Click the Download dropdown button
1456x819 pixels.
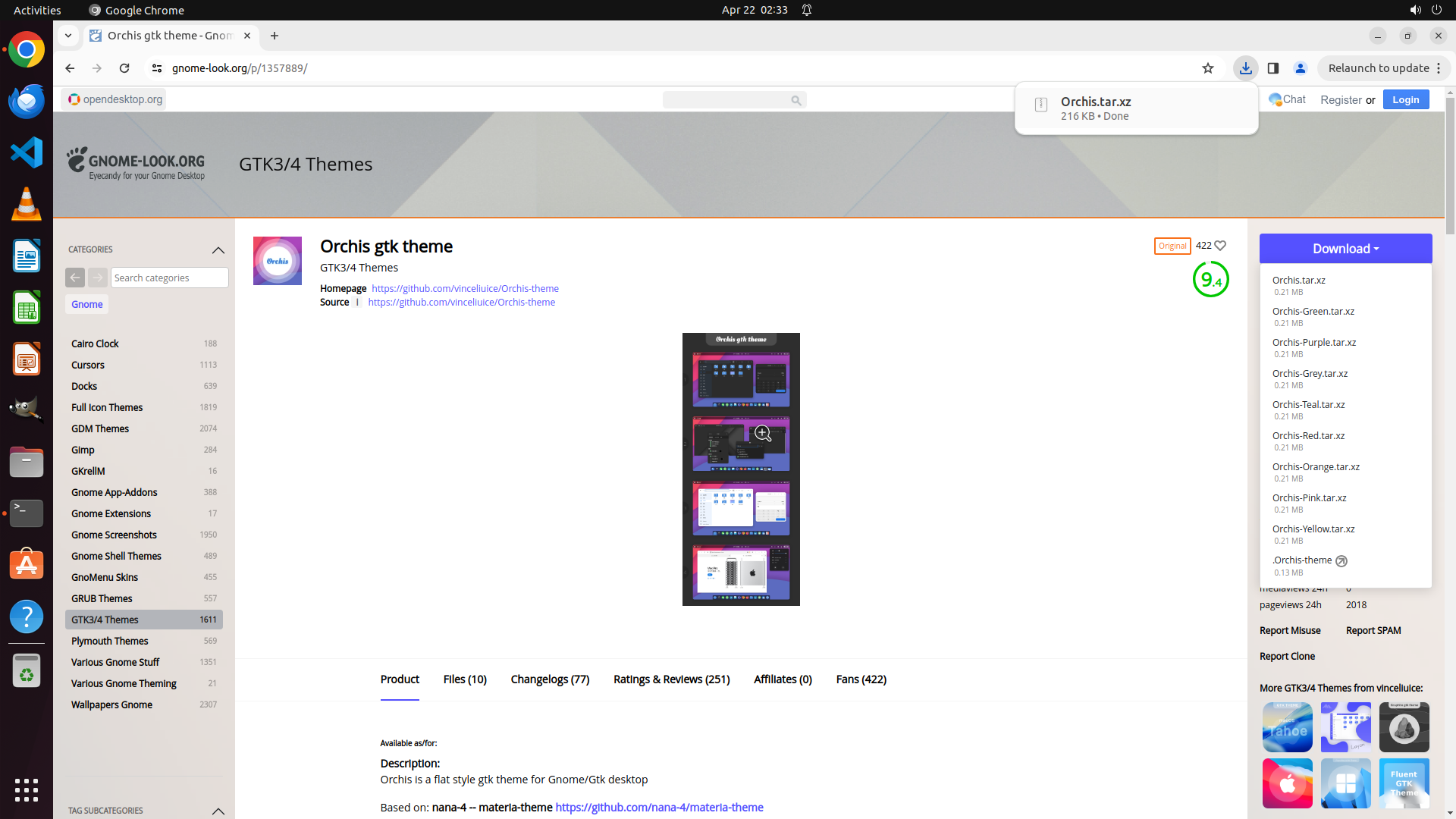tap(1345, 249)
